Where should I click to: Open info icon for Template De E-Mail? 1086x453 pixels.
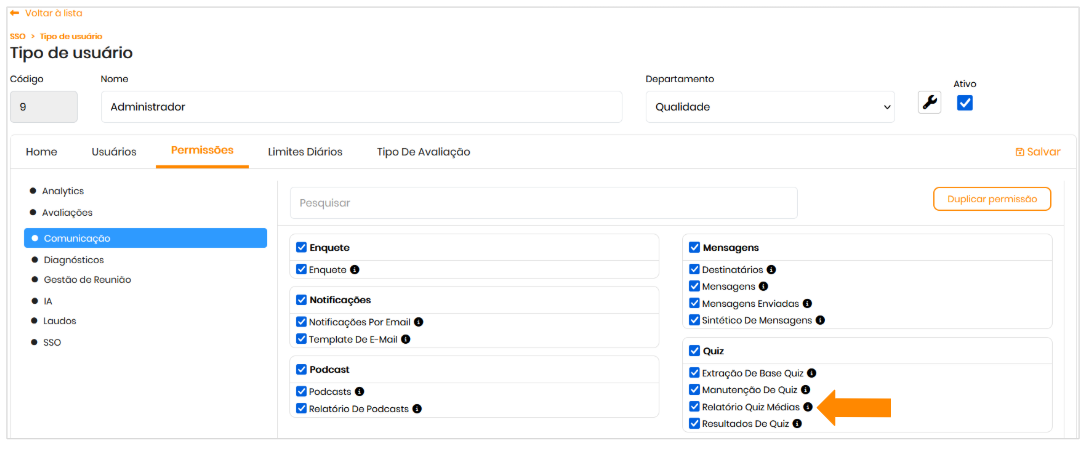pos(406,339)
